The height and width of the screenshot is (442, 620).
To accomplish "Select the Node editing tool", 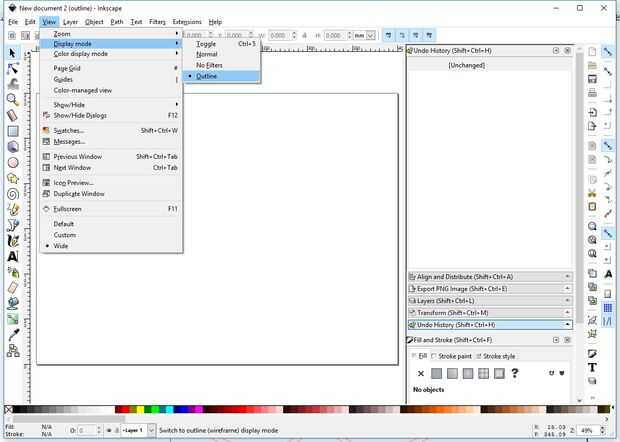I will coord(12,68).
